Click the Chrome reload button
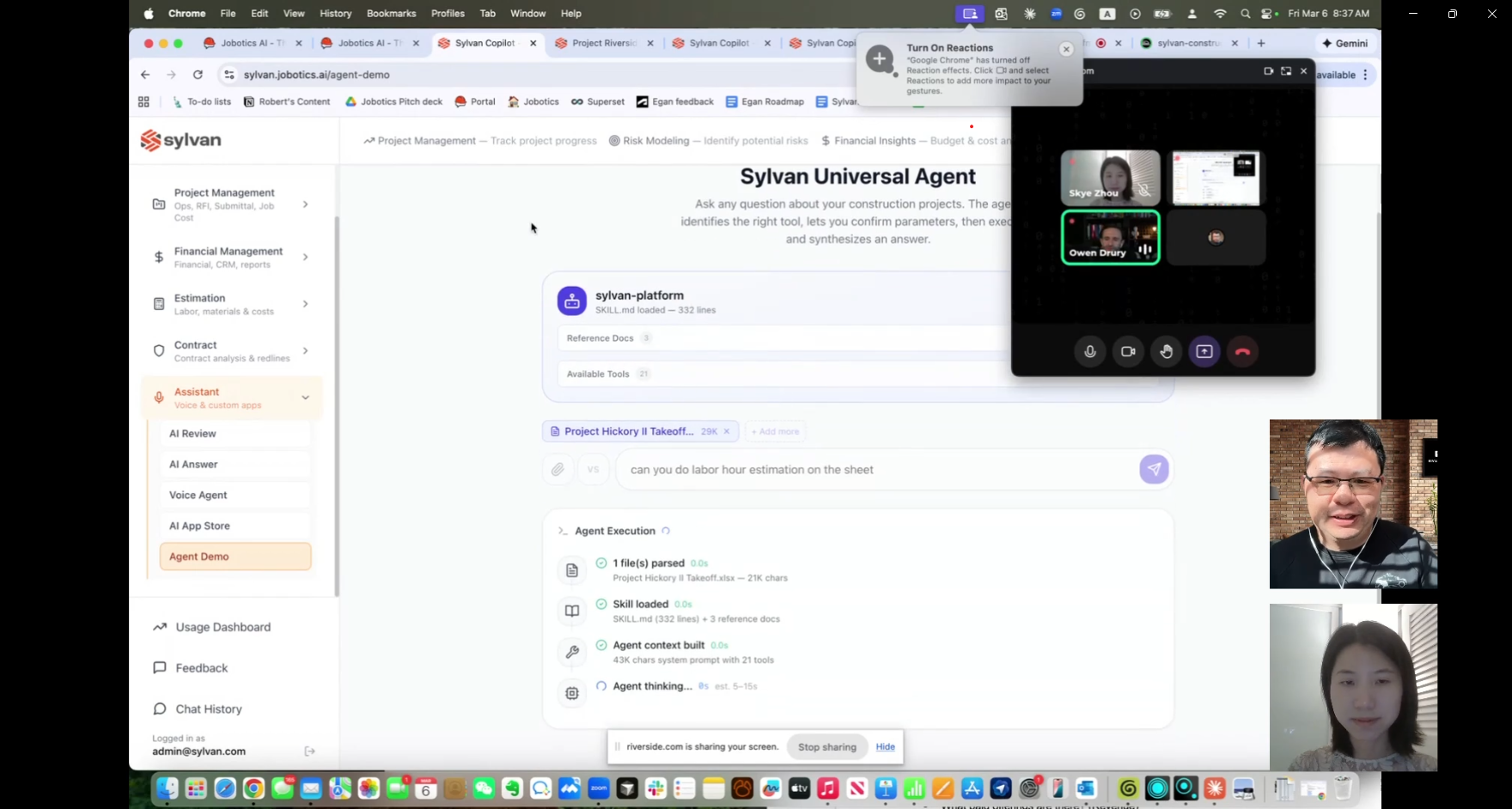Screen dimensions: 1512x809 (198, 75)
